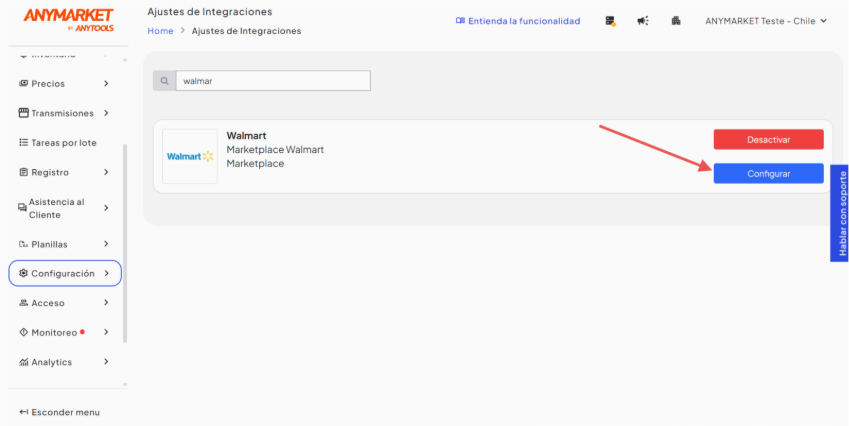Click the Desactivar button for Walmart
Image resolution: width=849 pixels, height=426 pixels.
[x=768, y=140]
